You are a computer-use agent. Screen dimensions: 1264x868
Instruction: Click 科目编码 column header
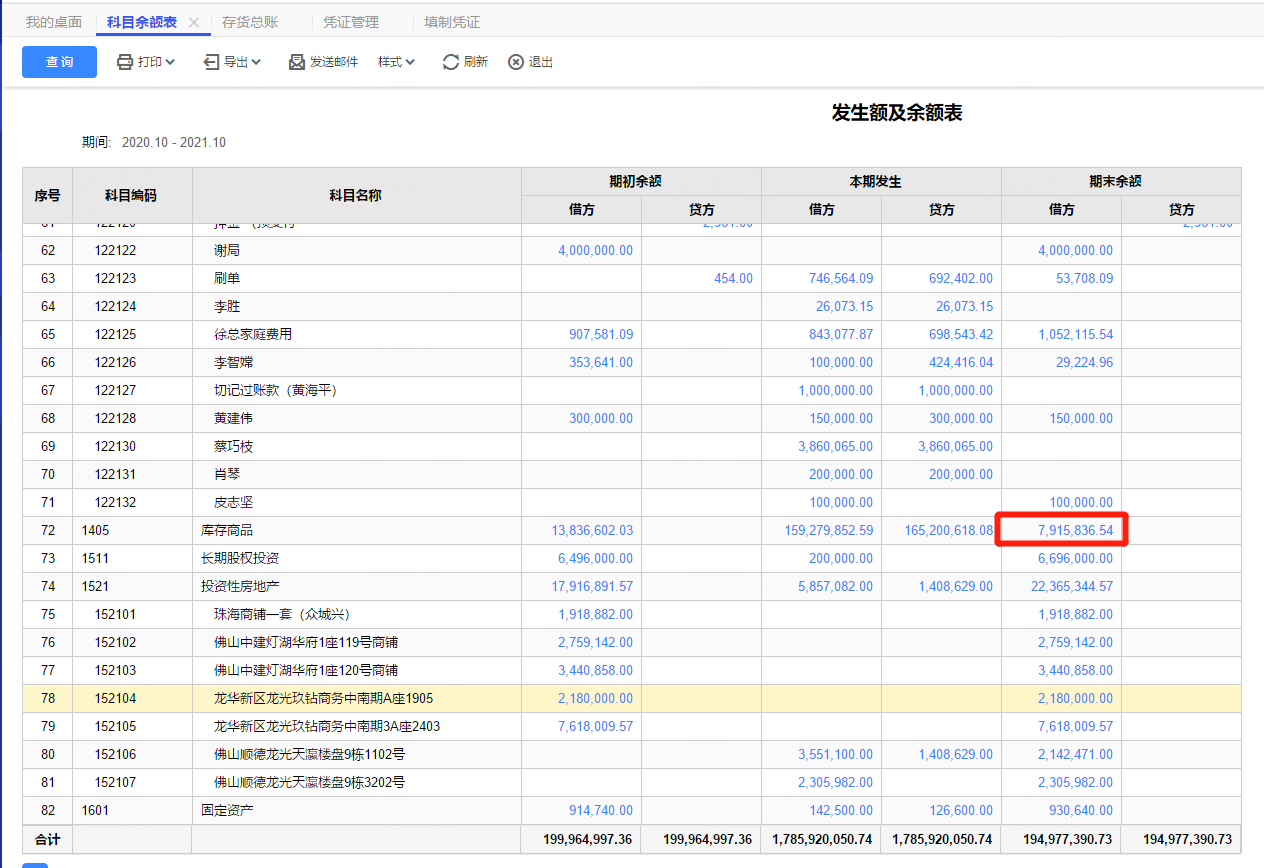point(131,195)
